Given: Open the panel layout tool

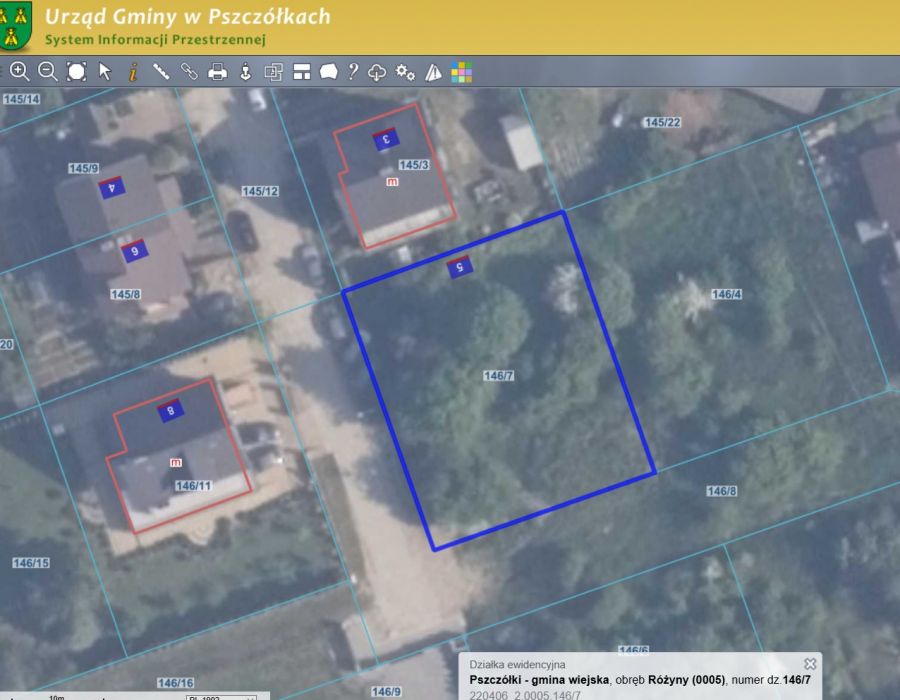Looking at the screenshot, I should 301,71.
